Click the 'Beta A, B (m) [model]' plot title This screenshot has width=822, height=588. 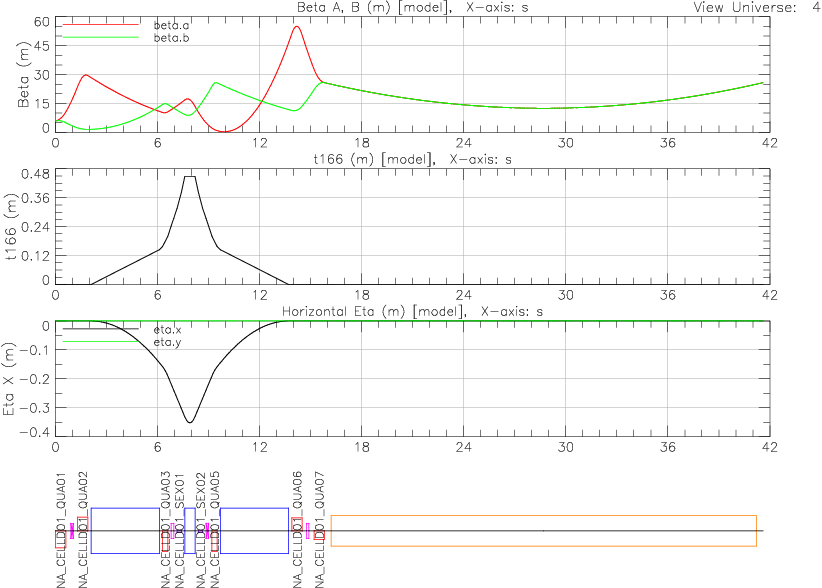(374, 7)
